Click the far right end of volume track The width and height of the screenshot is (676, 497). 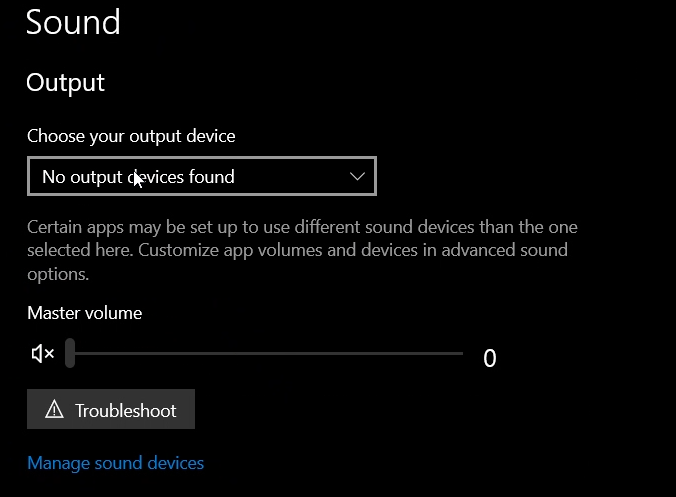pos(460,353)
